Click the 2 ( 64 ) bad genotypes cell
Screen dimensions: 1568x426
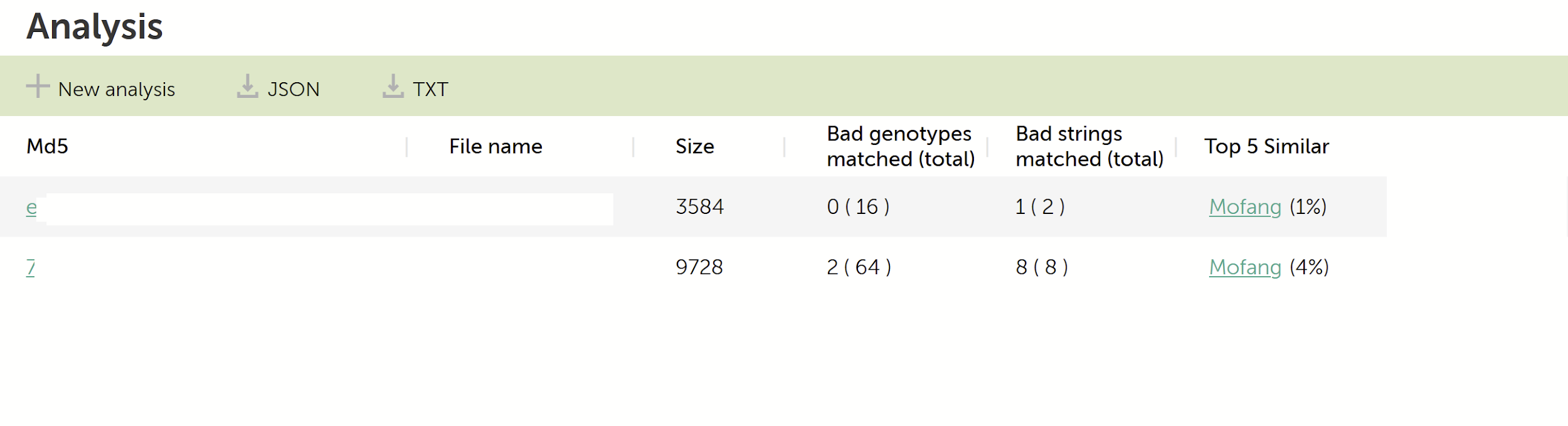click(x=858, y=267)
